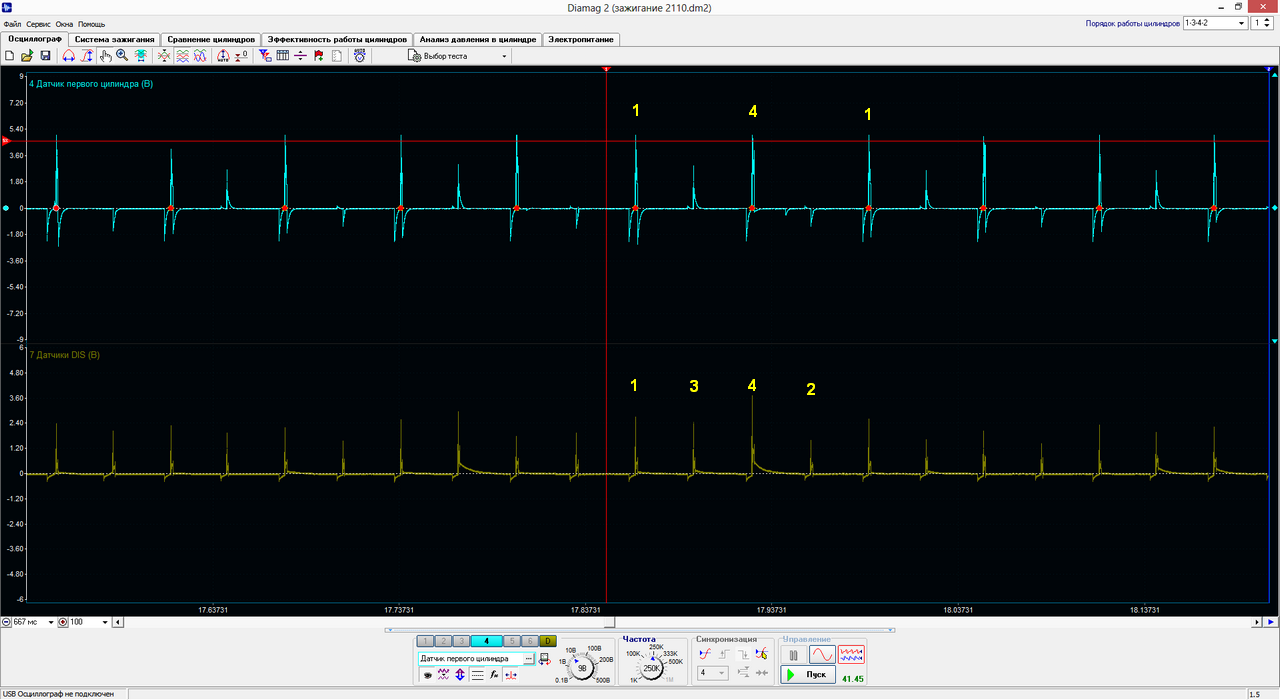This screenshot has height=700, width=1280.
Task: Click the document page toolbar icon
Action: tap(336, 56)
